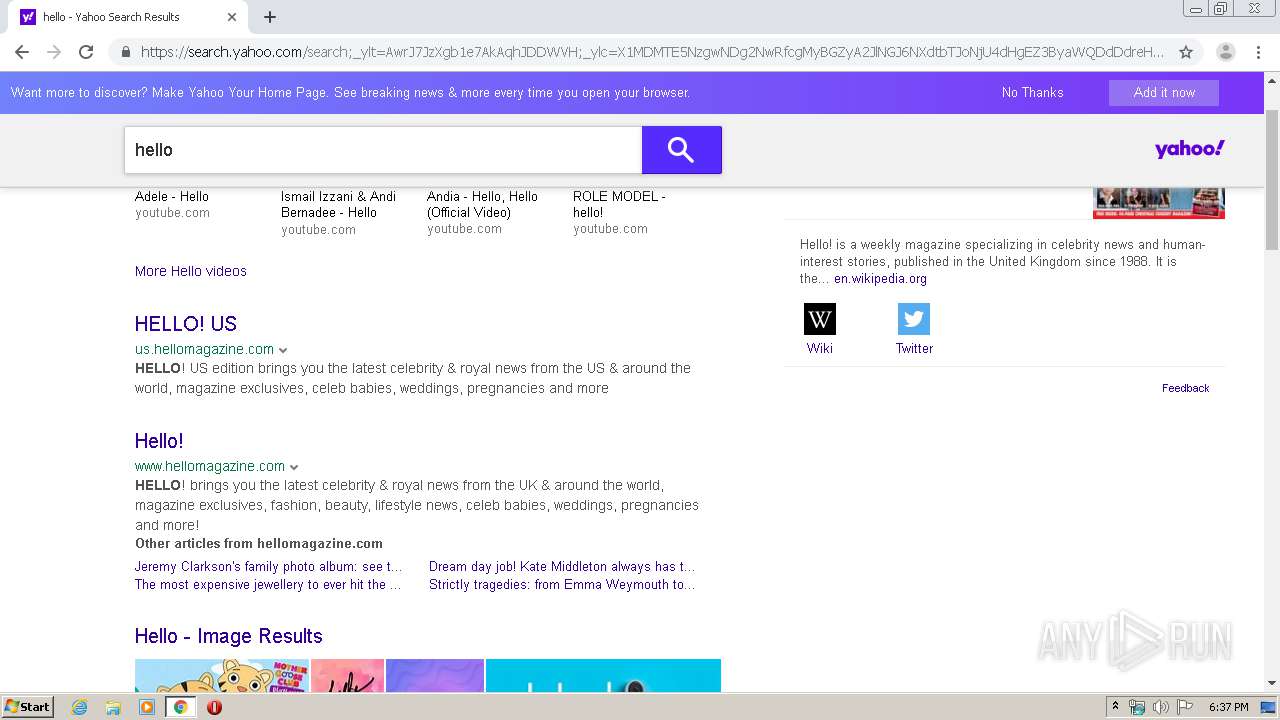Open the blue image result thumbnail

click(603, 675)
